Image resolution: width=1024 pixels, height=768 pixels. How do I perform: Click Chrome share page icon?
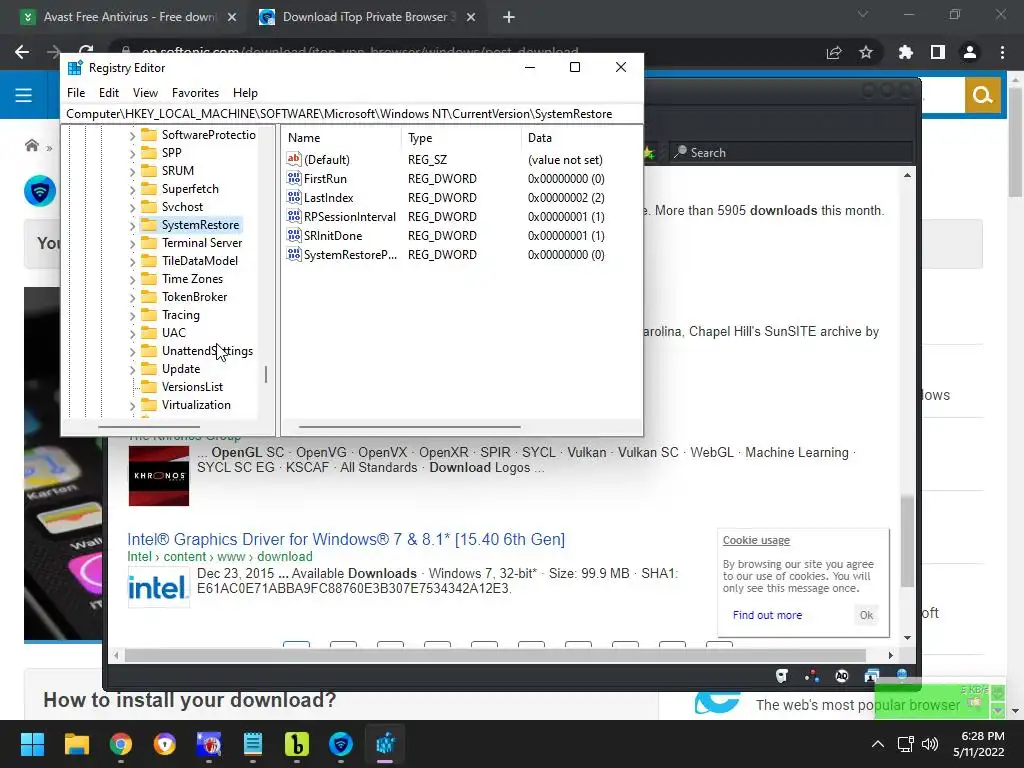pyautogui.click(x=834, y=52)
